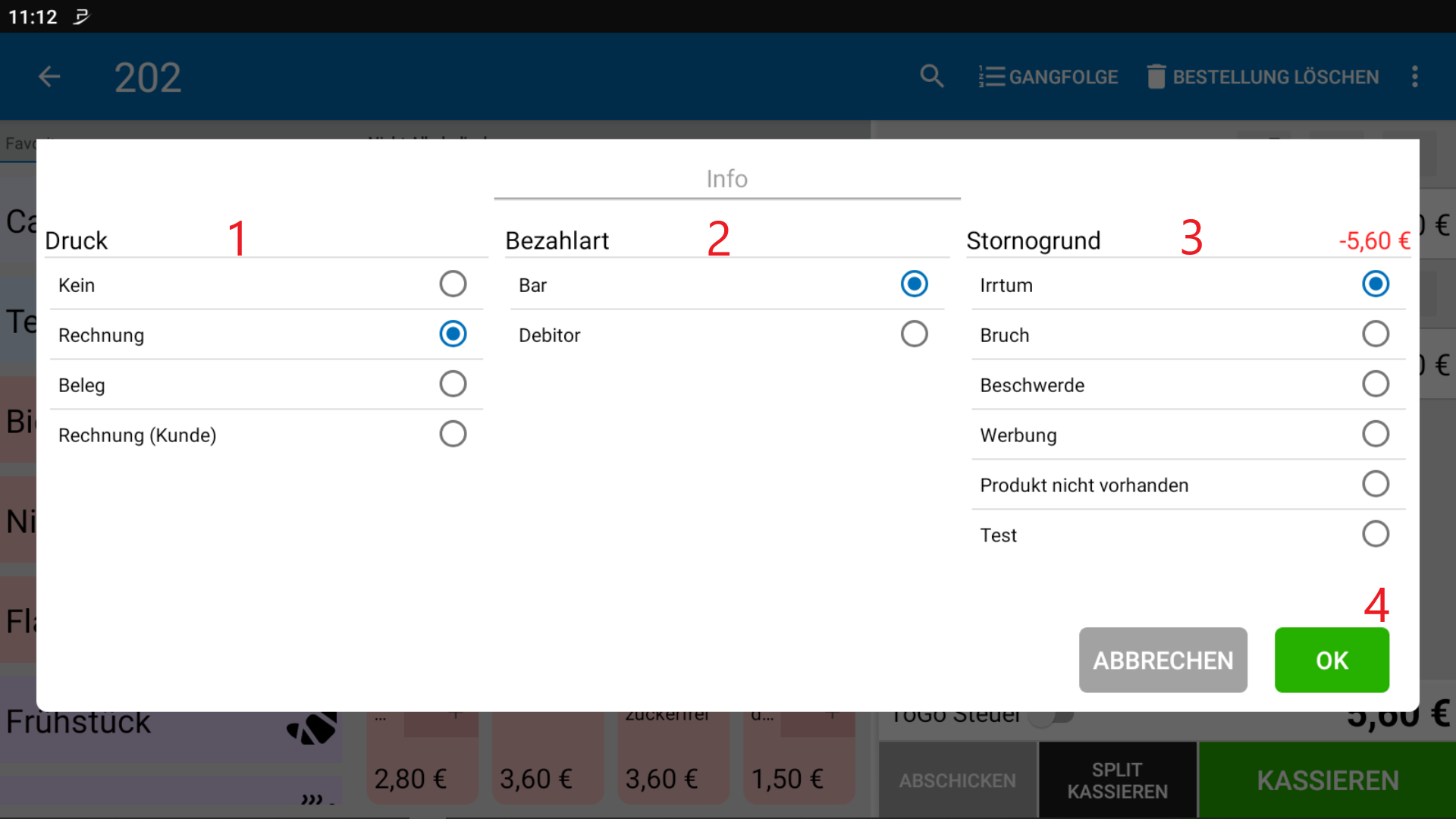Click the Gangfolge list icon
This screenshot has width=1456, height=819.
click(x=991, y=77)
